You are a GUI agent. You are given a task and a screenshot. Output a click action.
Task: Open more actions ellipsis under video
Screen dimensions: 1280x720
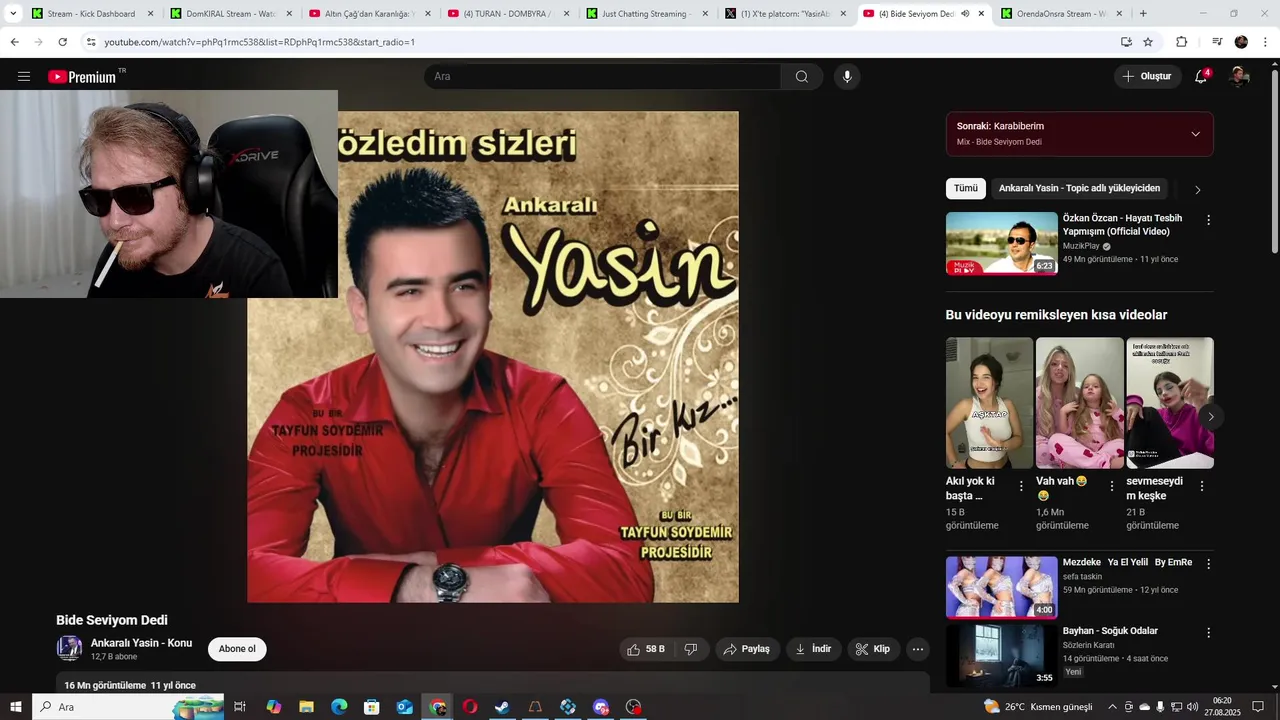coord(917,649)
